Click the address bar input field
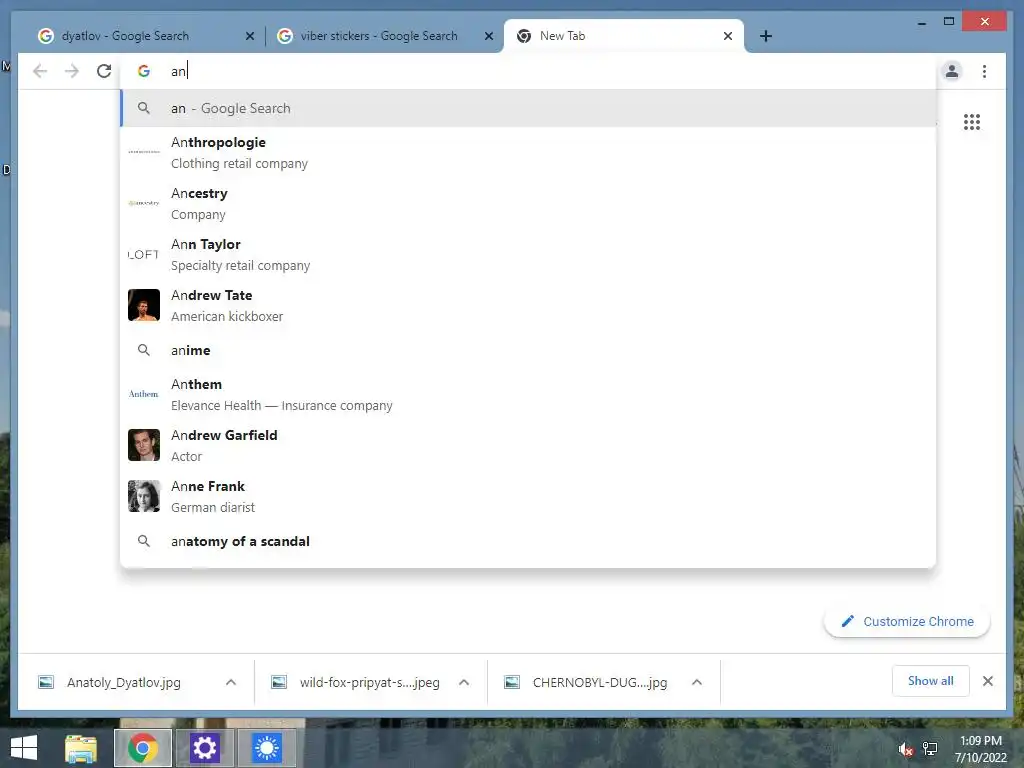The height and width of the screenshot is (768, 1024). 529,71
